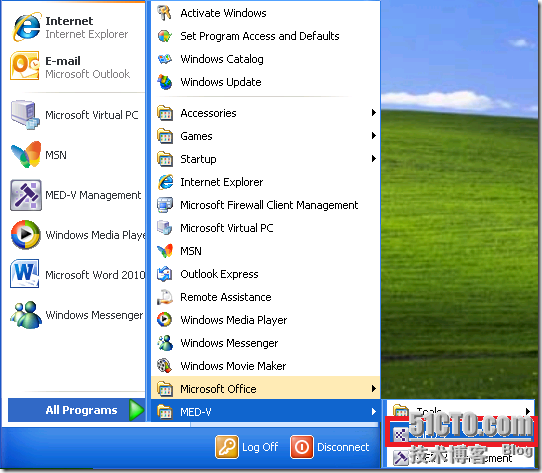This screenshot has width=542, height=473.
Task: Expand Tools submenu arrow in MED-V flyout
Action: [528, 411]
